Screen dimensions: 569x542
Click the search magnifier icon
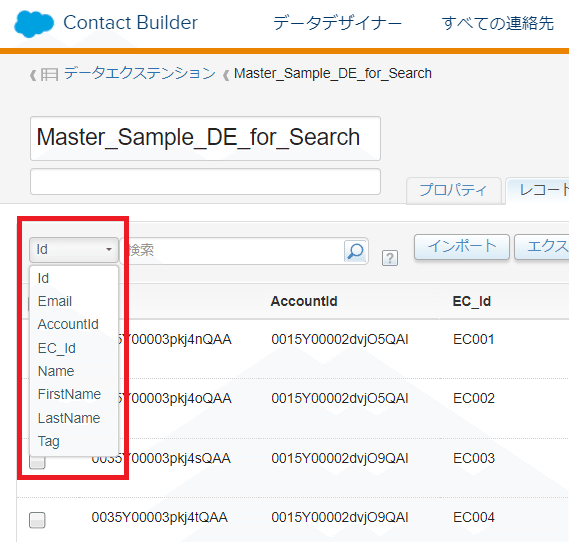click(355, 251)
